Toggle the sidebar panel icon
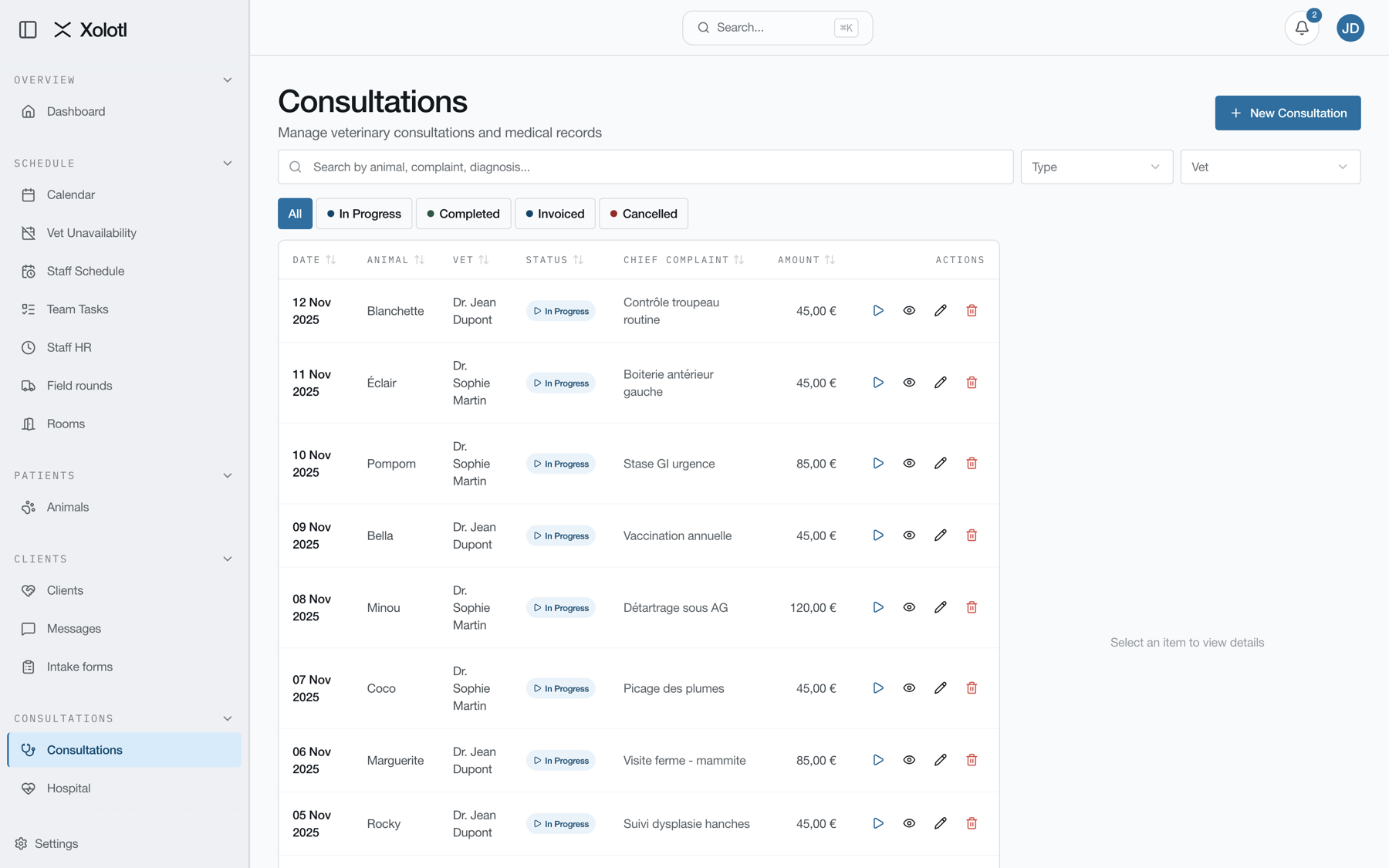The width and height of the screenshot is (1389, 868). click(28, 29)
